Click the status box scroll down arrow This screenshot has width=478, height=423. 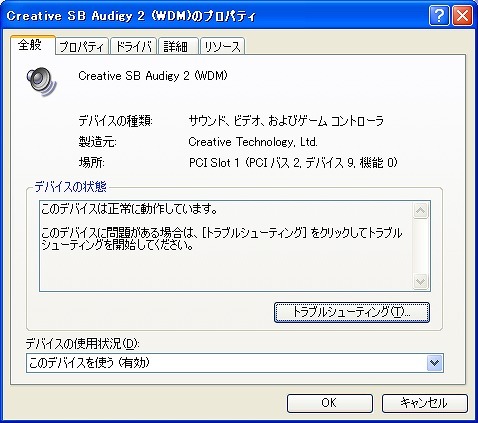point(421,282)
